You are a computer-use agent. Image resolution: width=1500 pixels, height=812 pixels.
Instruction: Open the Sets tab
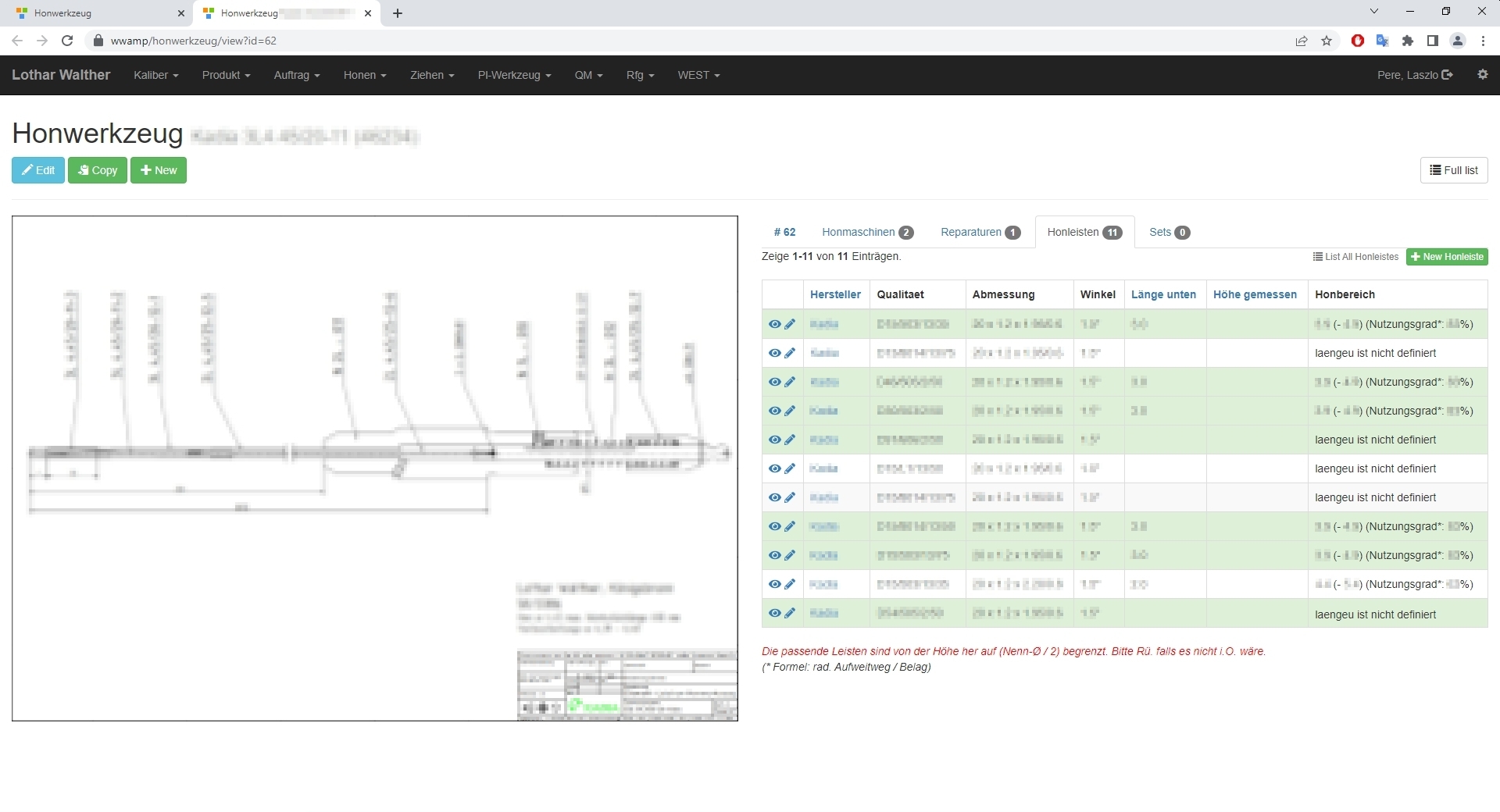pos(1170,232)
